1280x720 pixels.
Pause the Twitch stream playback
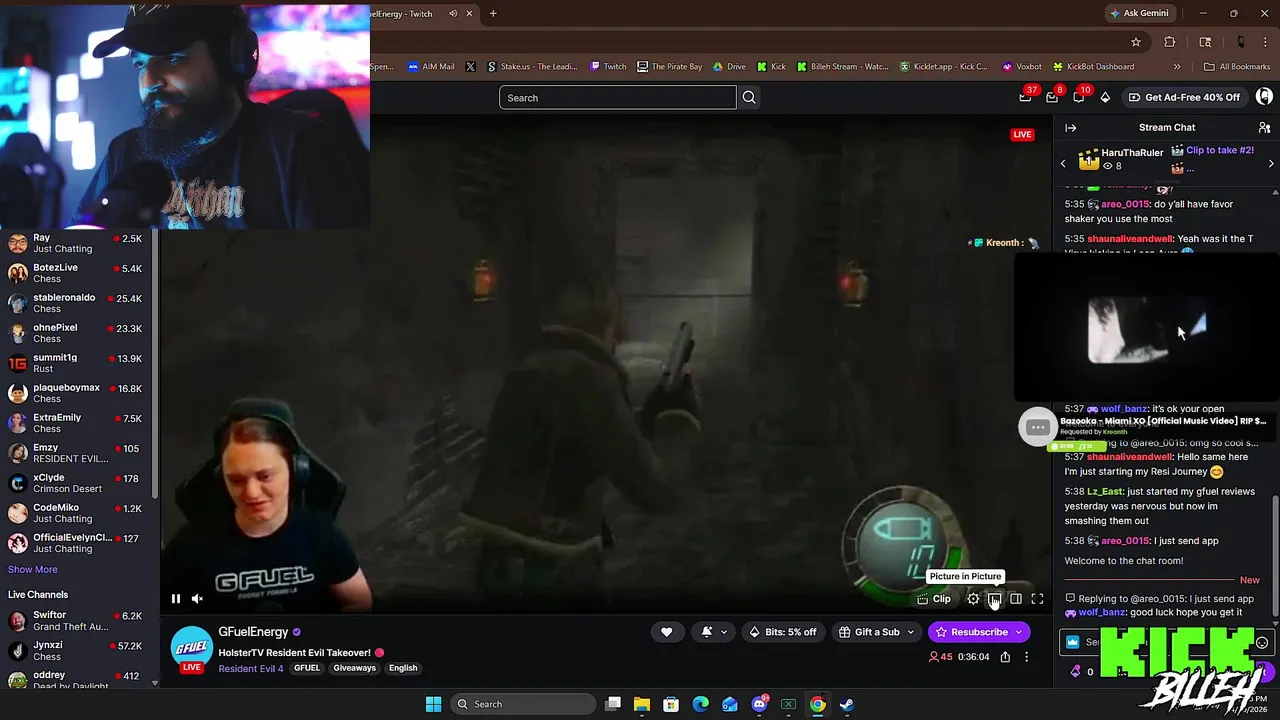(x=175, y=599)
